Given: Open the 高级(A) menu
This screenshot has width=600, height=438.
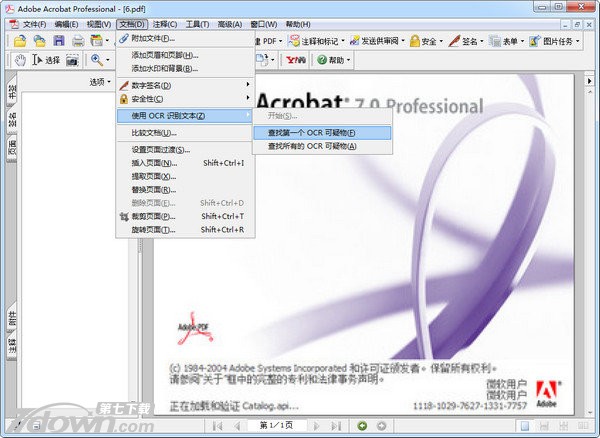Looking at the screenshot, I should [x=230, y=24].
